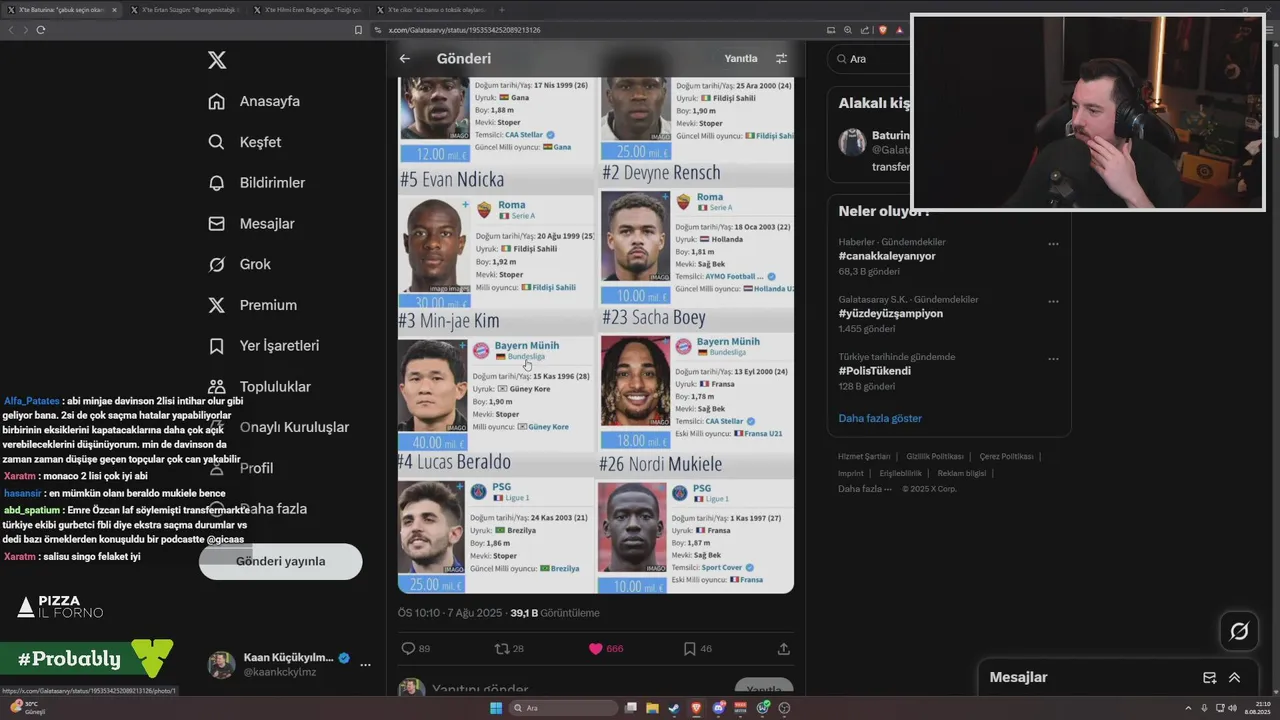The image size is (1280, 720).
Task: Open the #PolisTükendi trend
Action: [874, 371]
